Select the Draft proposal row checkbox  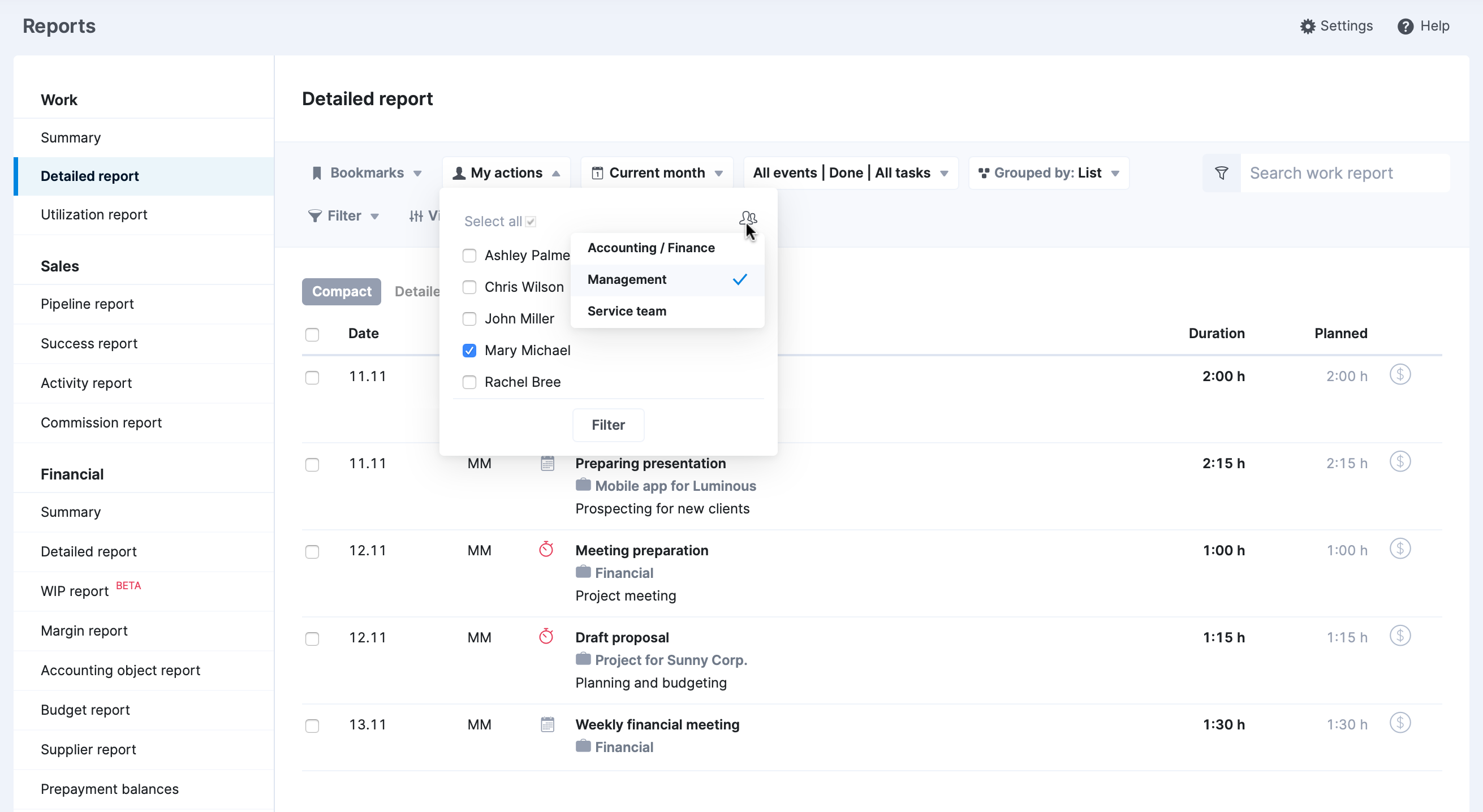[312, 639]
